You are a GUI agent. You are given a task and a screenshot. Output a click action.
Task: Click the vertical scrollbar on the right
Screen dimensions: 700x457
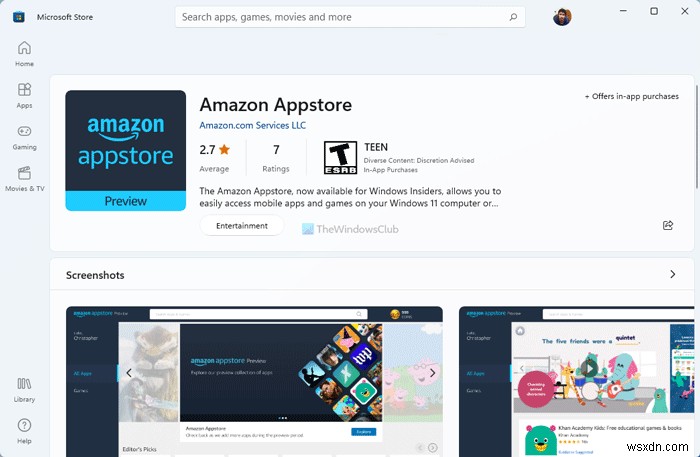697,136
